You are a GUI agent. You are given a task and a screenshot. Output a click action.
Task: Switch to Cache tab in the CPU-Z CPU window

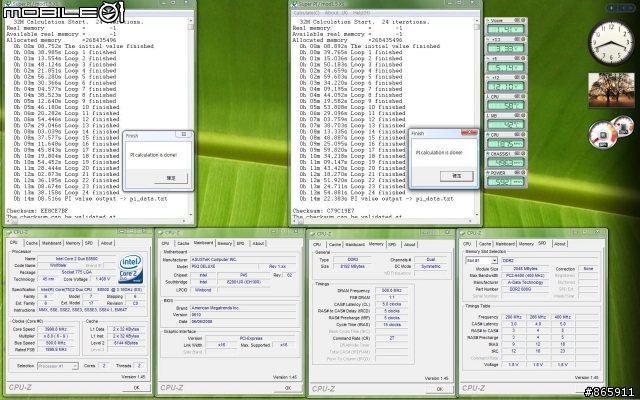31,243
